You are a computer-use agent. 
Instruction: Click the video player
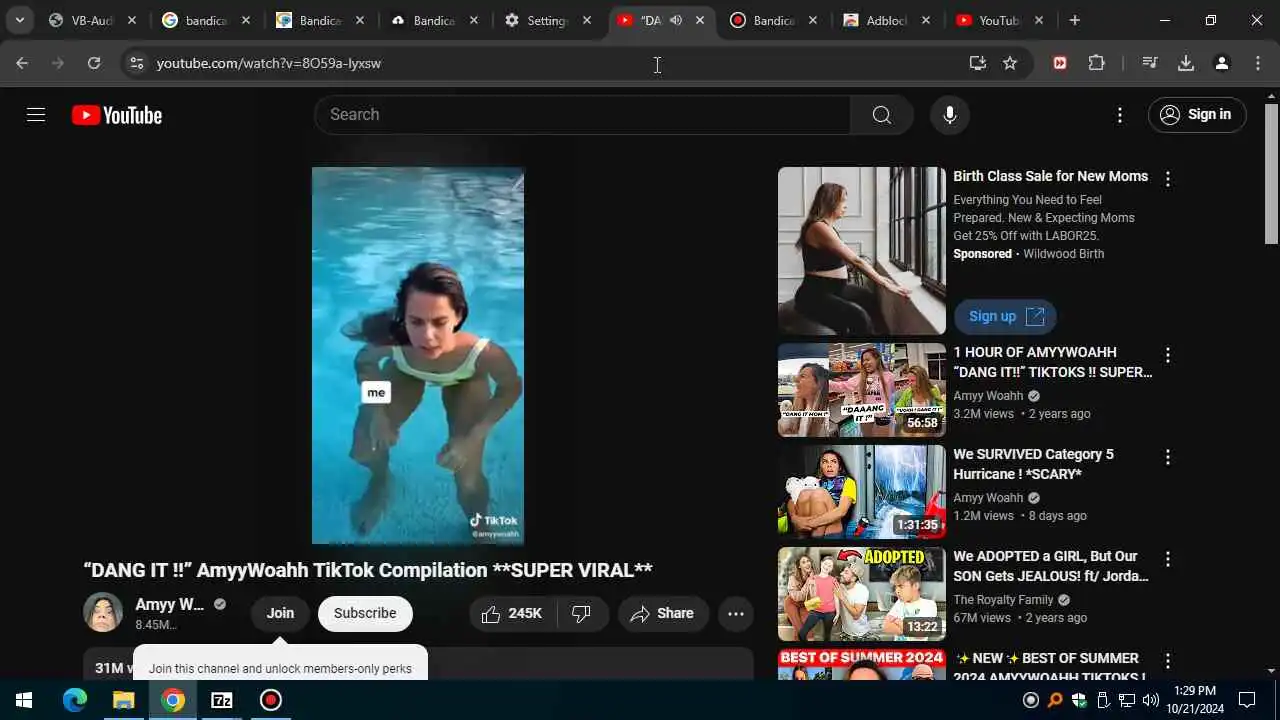click(418, 355)
